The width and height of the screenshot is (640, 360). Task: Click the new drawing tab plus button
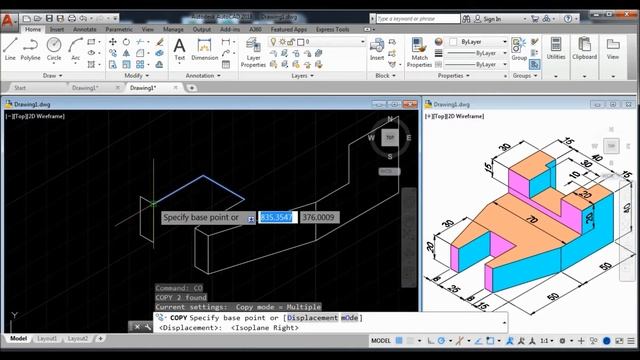click(191, 88)
